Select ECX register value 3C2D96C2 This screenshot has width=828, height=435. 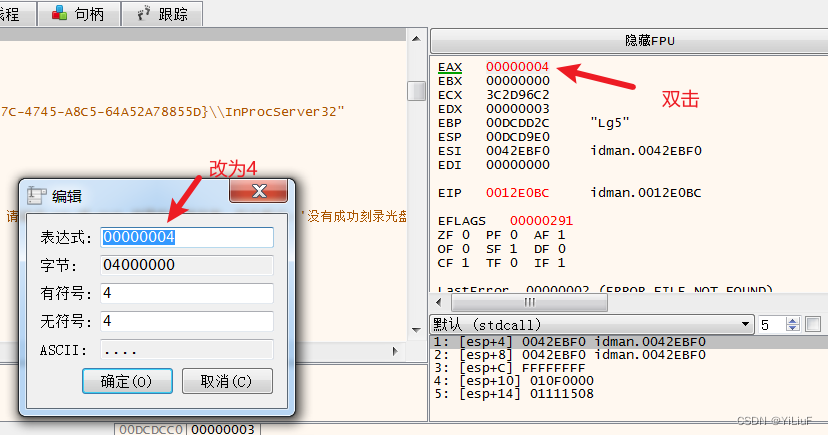click(518, 95)
